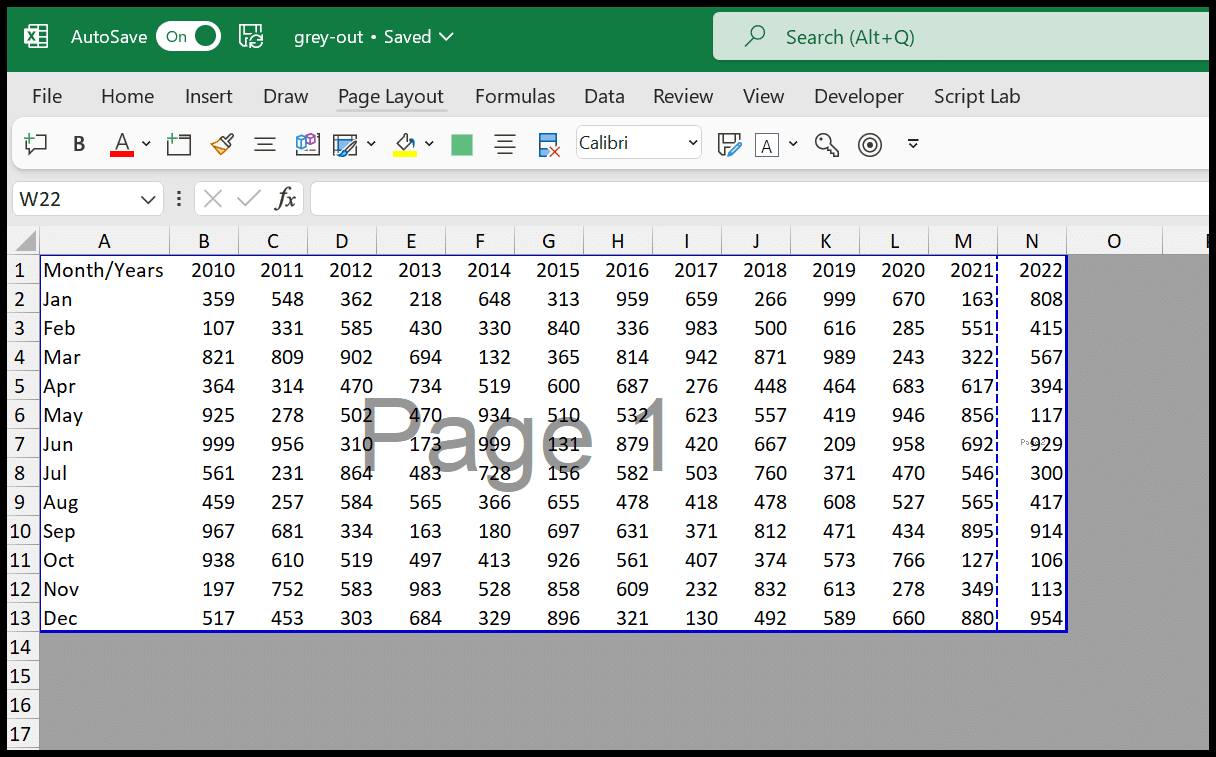
Task: Click the three-dot handle beside Name Box
Action: (178, 199)
